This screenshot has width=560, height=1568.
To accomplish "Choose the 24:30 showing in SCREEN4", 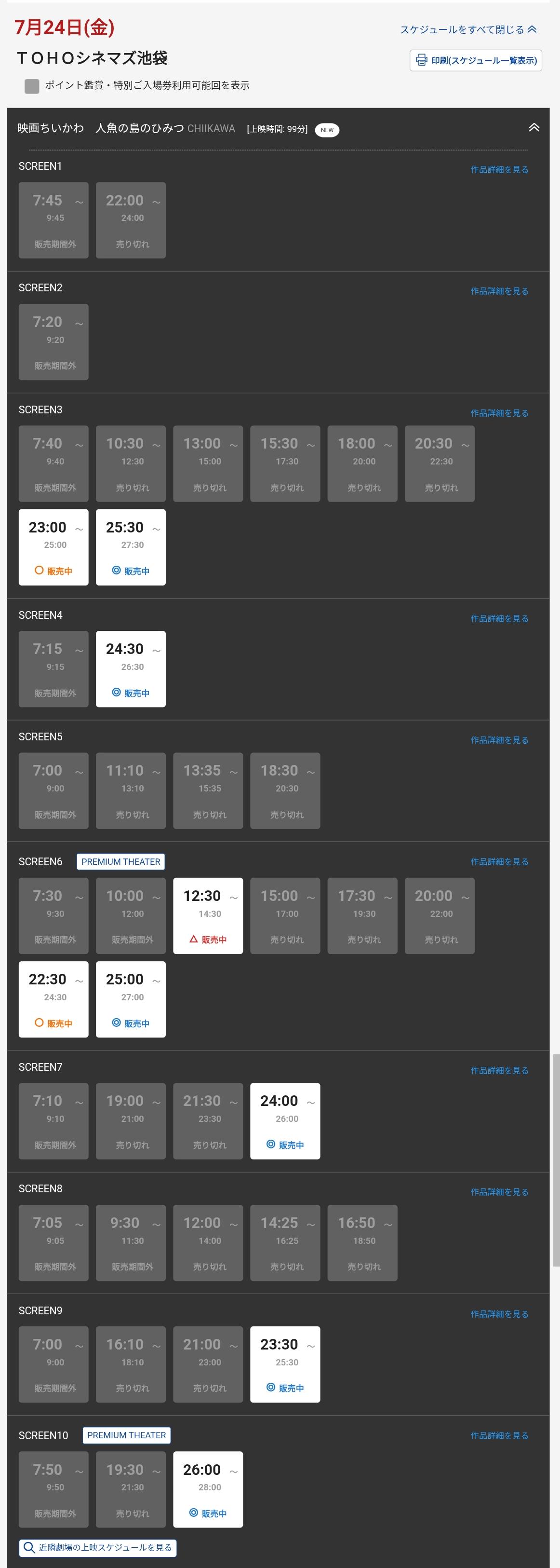I will (x=131, y=669).
